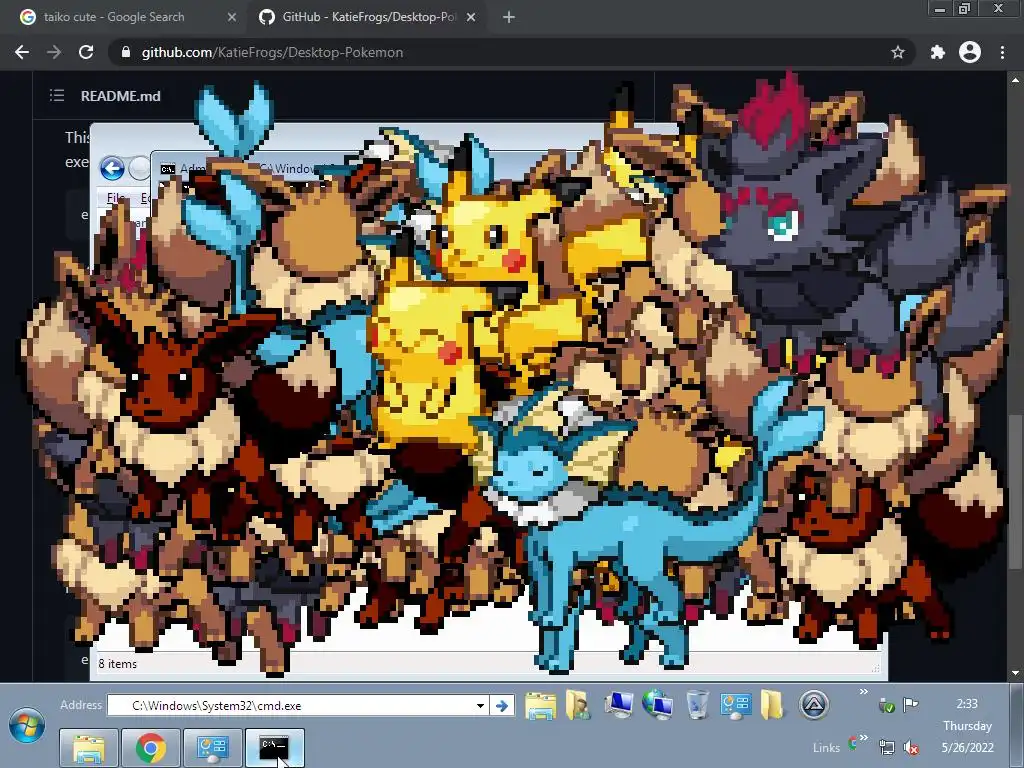Image resolution: width=1024 pixels, height=768 pixels.
Task: Open File Explorer from the taskbar
Action: tap(89, 748)
